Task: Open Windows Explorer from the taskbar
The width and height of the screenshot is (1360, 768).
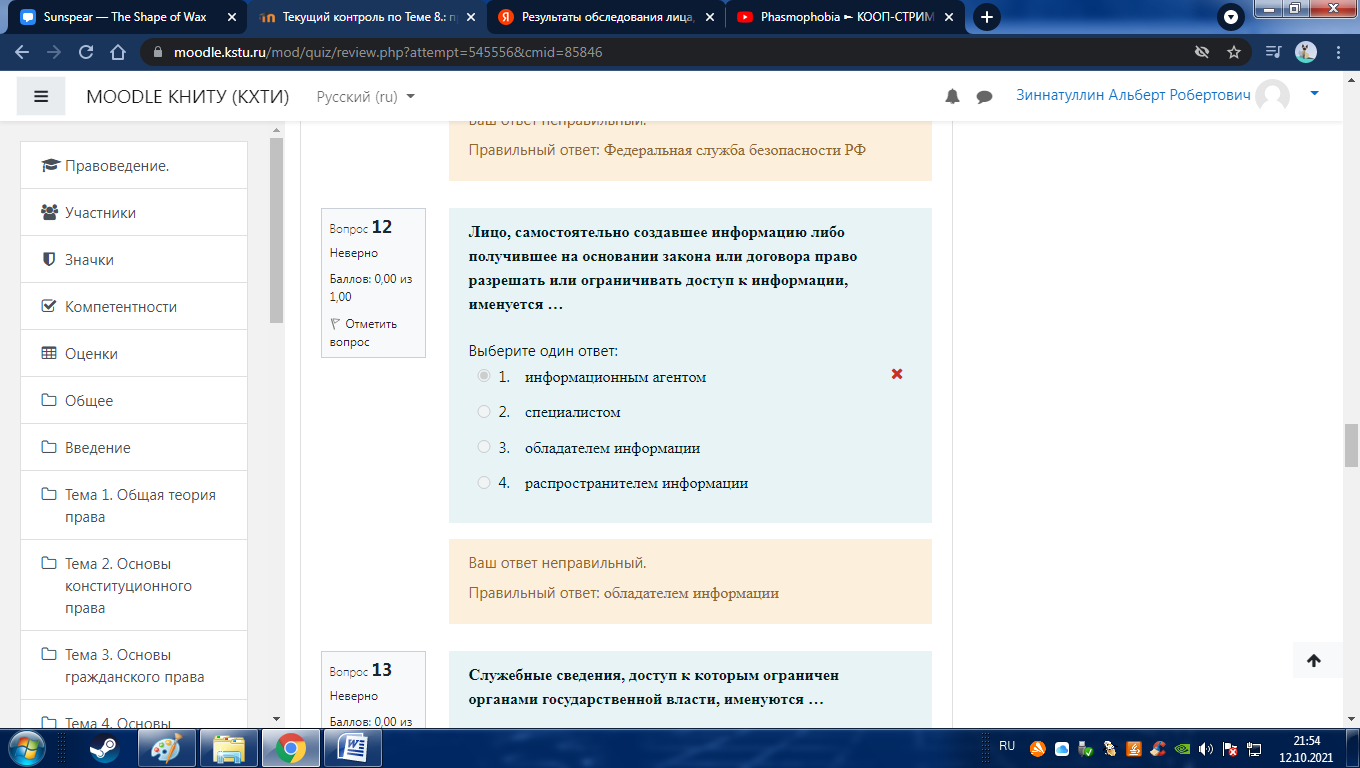Action: click(x=229, y=747)
